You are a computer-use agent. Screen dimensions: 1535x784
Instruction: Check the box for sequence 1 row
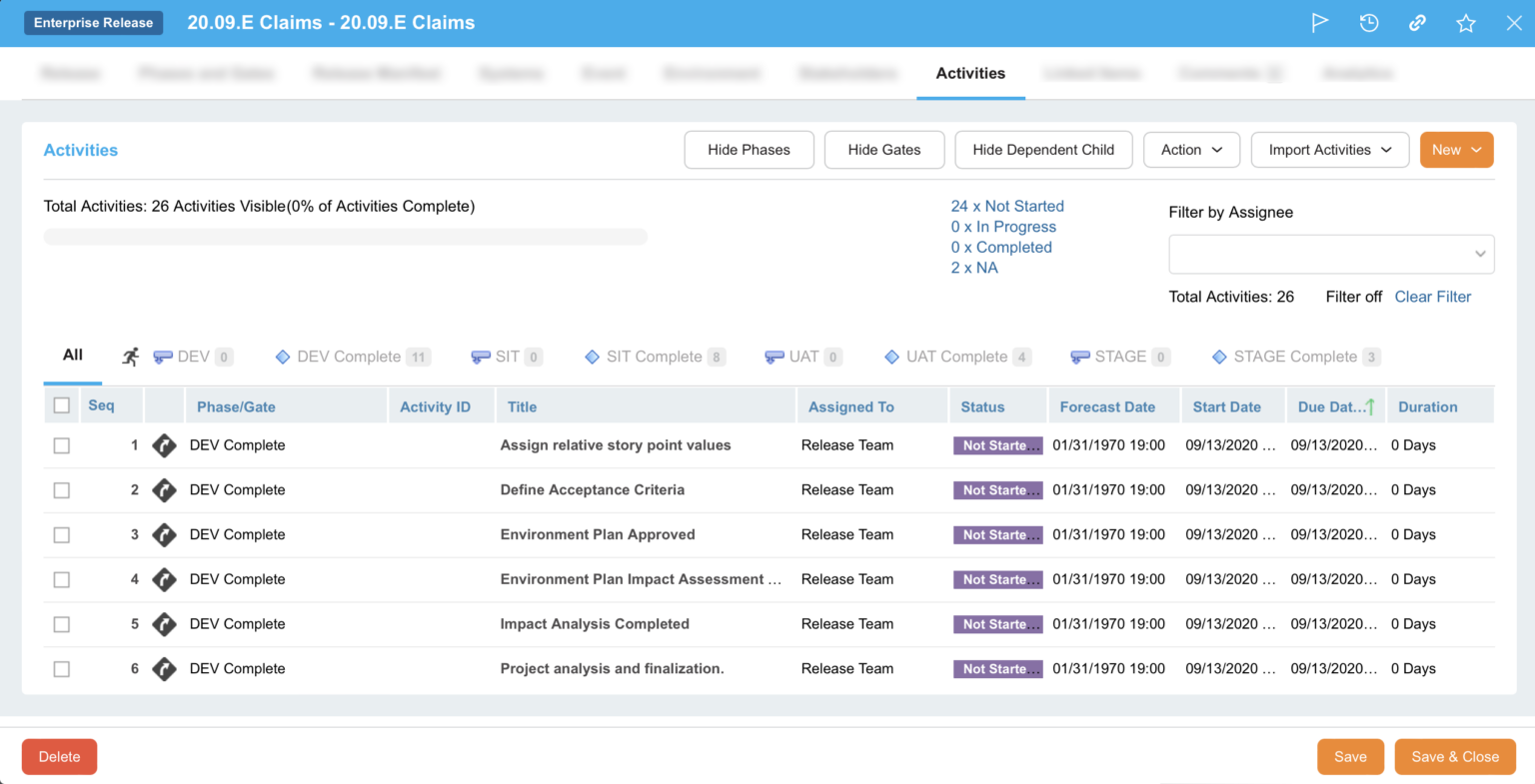62,445
